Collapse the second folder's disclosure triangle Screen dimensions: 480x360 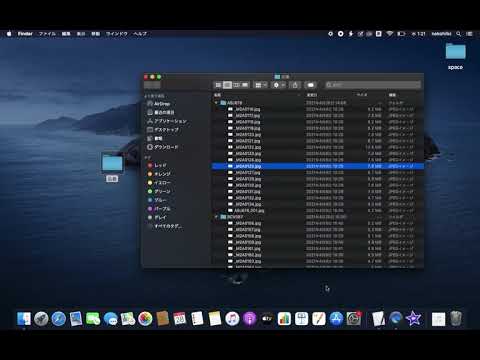[217, 217]
